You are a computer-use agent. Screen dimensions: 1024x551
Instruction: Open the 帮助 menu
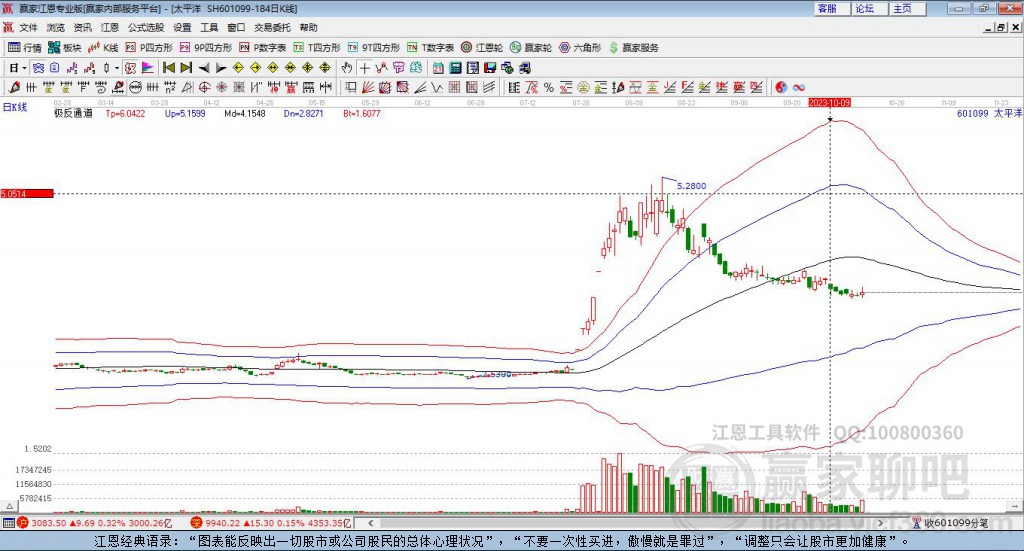(308, 27)
